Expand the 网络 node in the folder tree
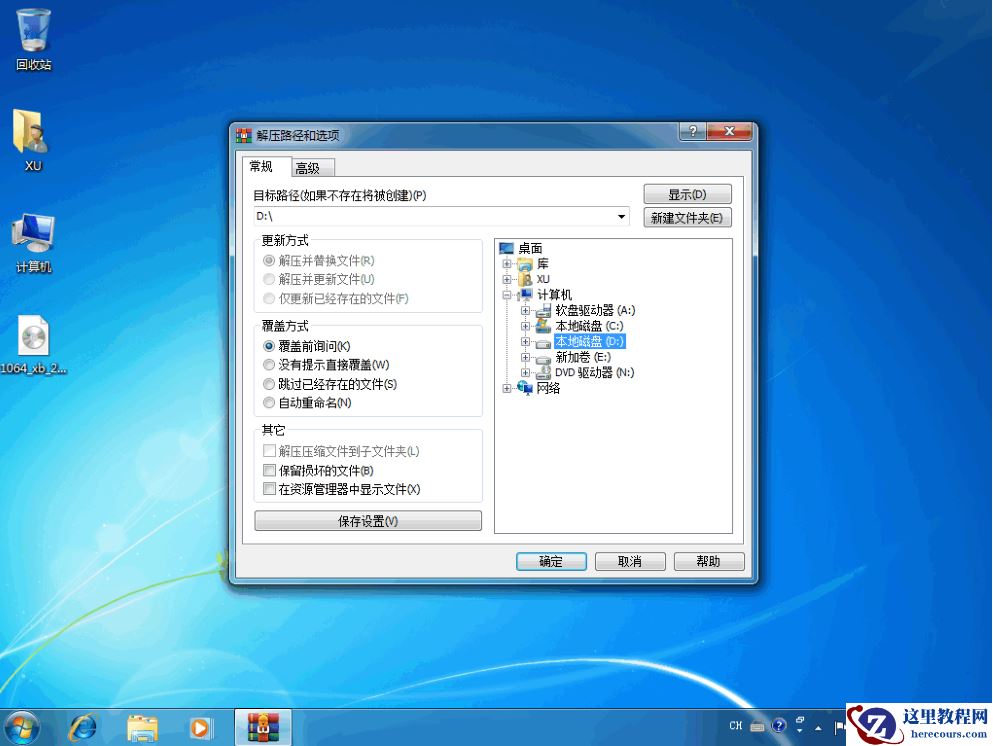The width and height of the screenshot is (993, 746). pyautogui.click(x=508, y=388)
